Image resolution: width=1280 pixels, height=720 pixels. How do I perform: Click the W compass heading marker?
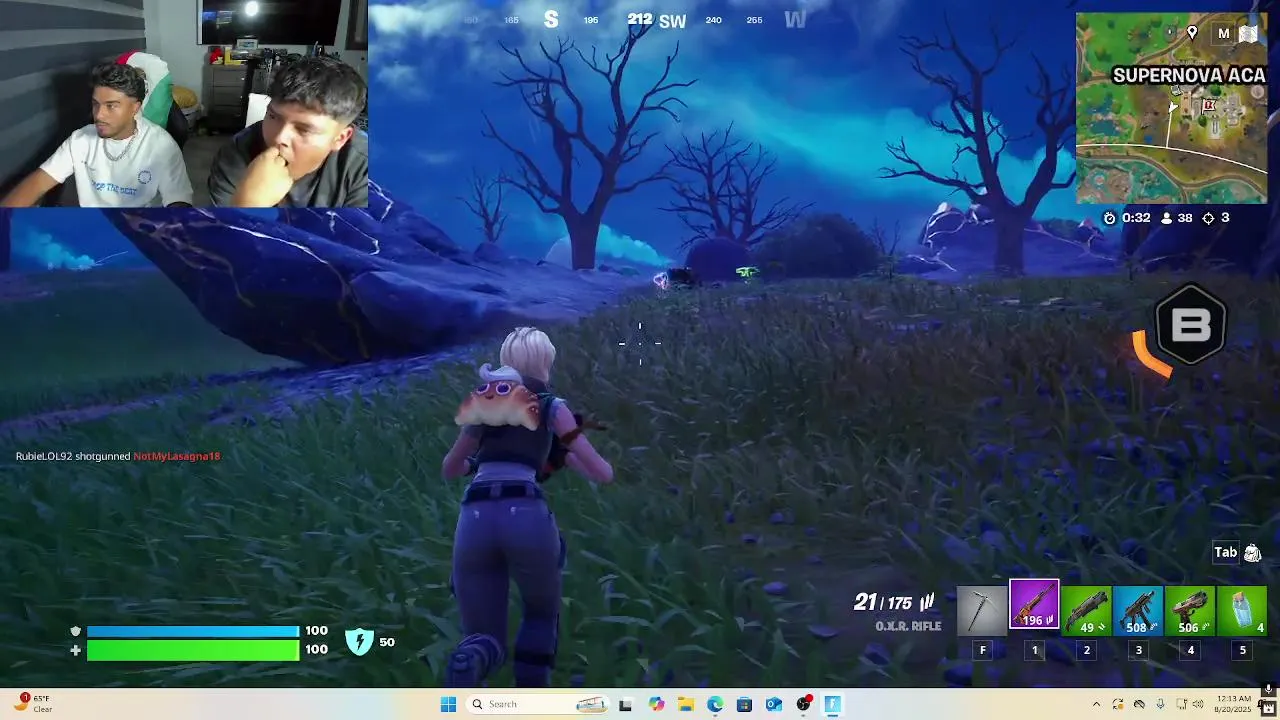(795, 20)
